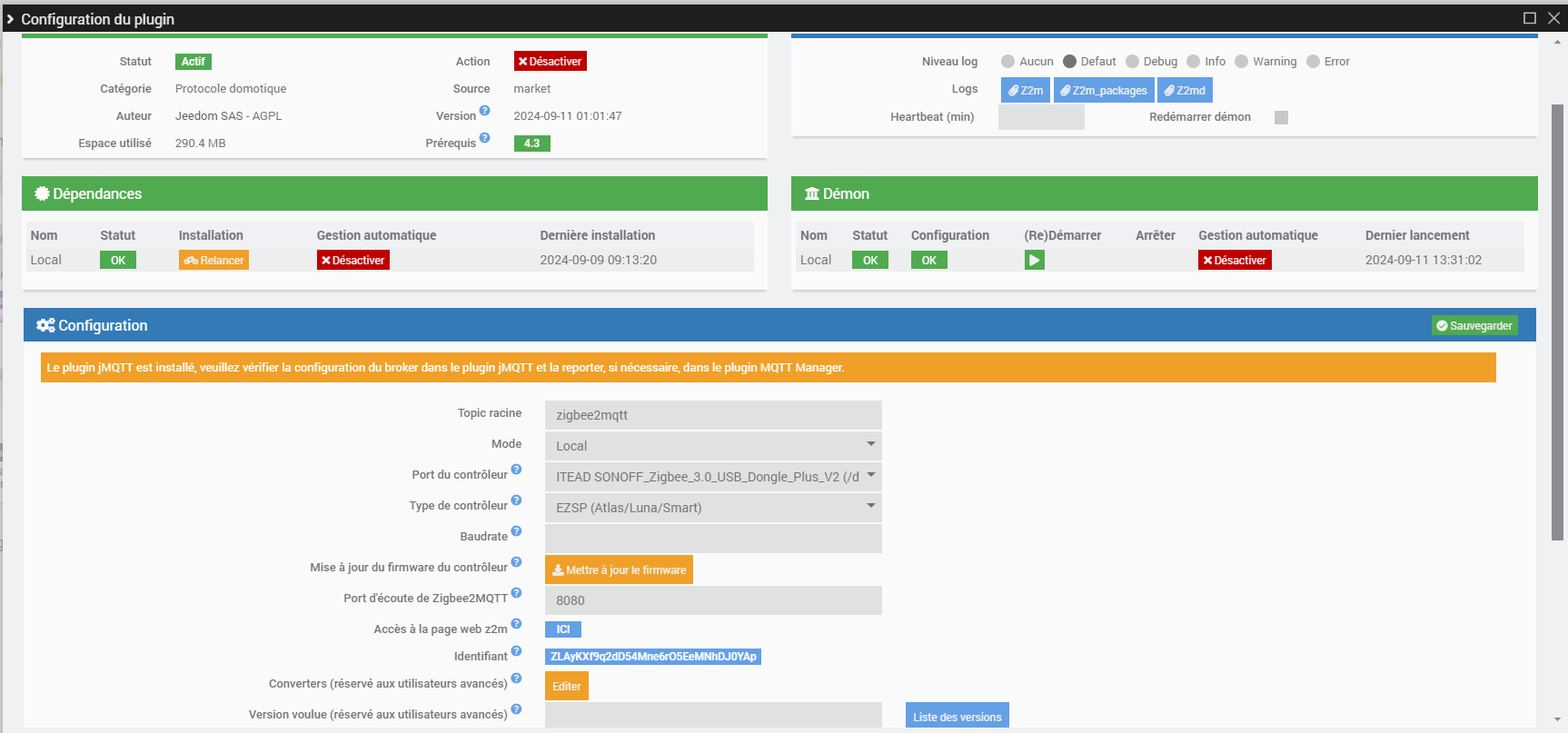Open the Type de contrôleur dropdown
This screenshot has height=733, width=1568.
pos(713,508)
